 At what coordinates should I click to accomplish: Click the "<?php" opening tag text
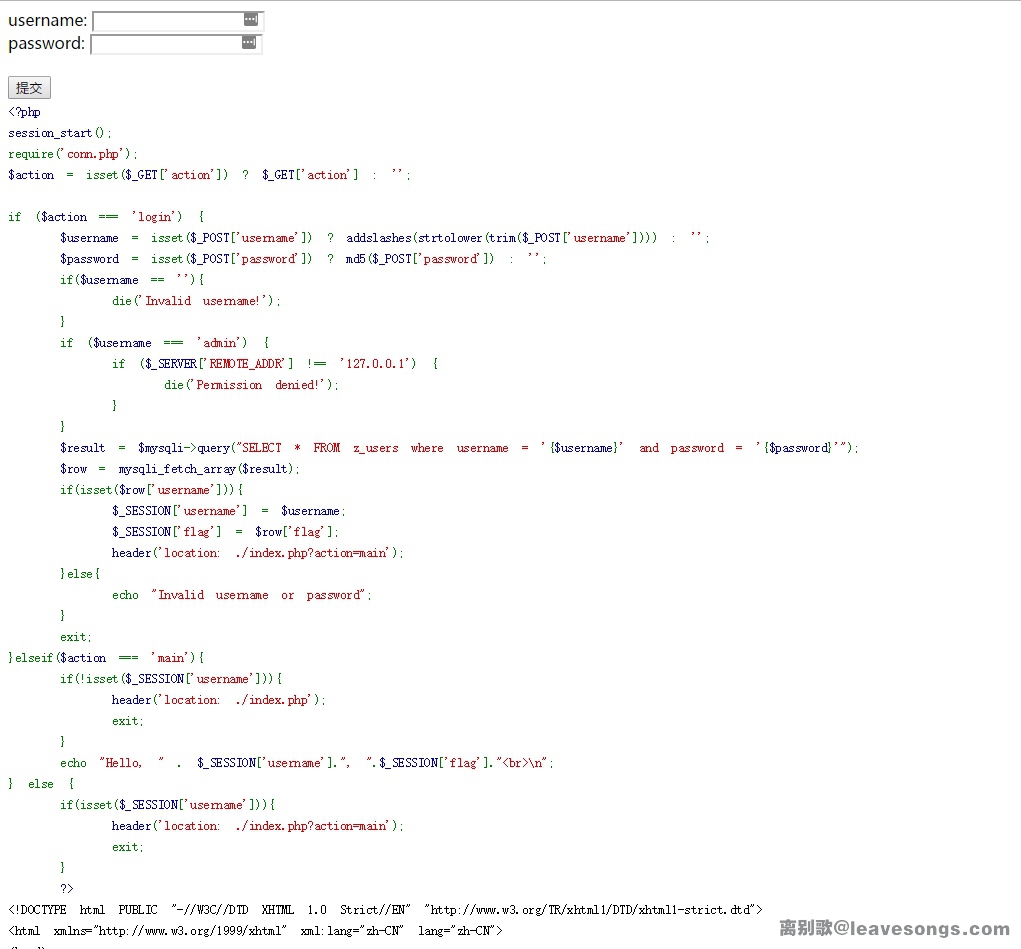(x=25, y=112)
